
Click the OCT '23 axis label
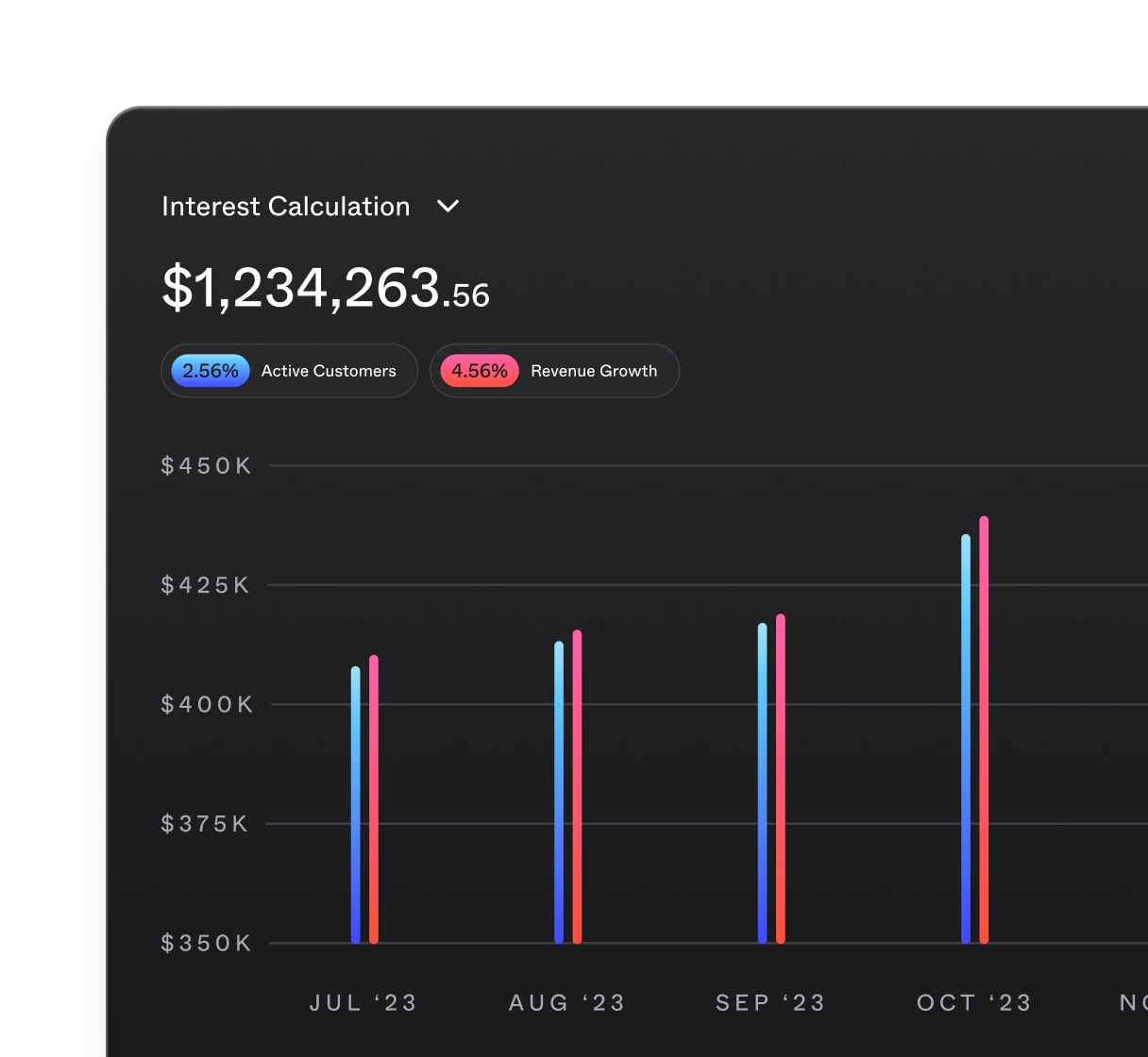pyautogui.click(x=974, y=1002)
